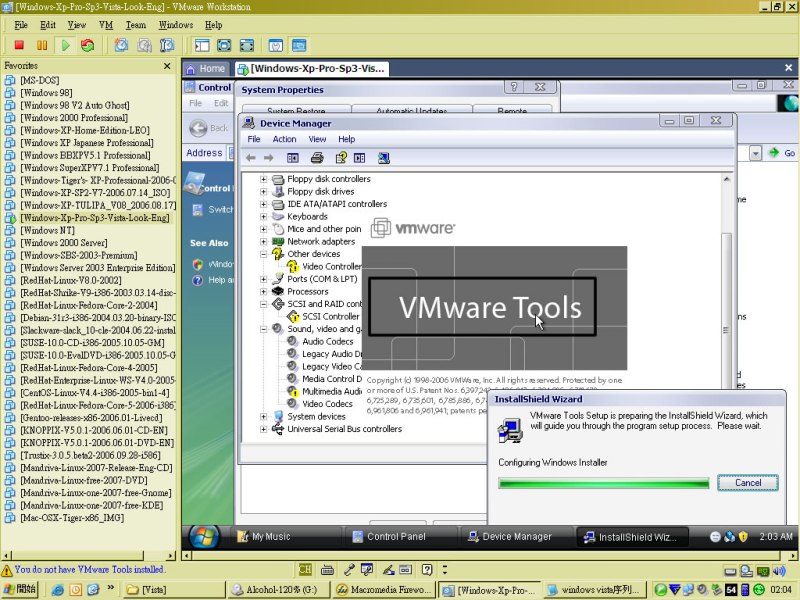Click My Music in guest taskbar
800x600 pixels.
click(x=270, y=537)
